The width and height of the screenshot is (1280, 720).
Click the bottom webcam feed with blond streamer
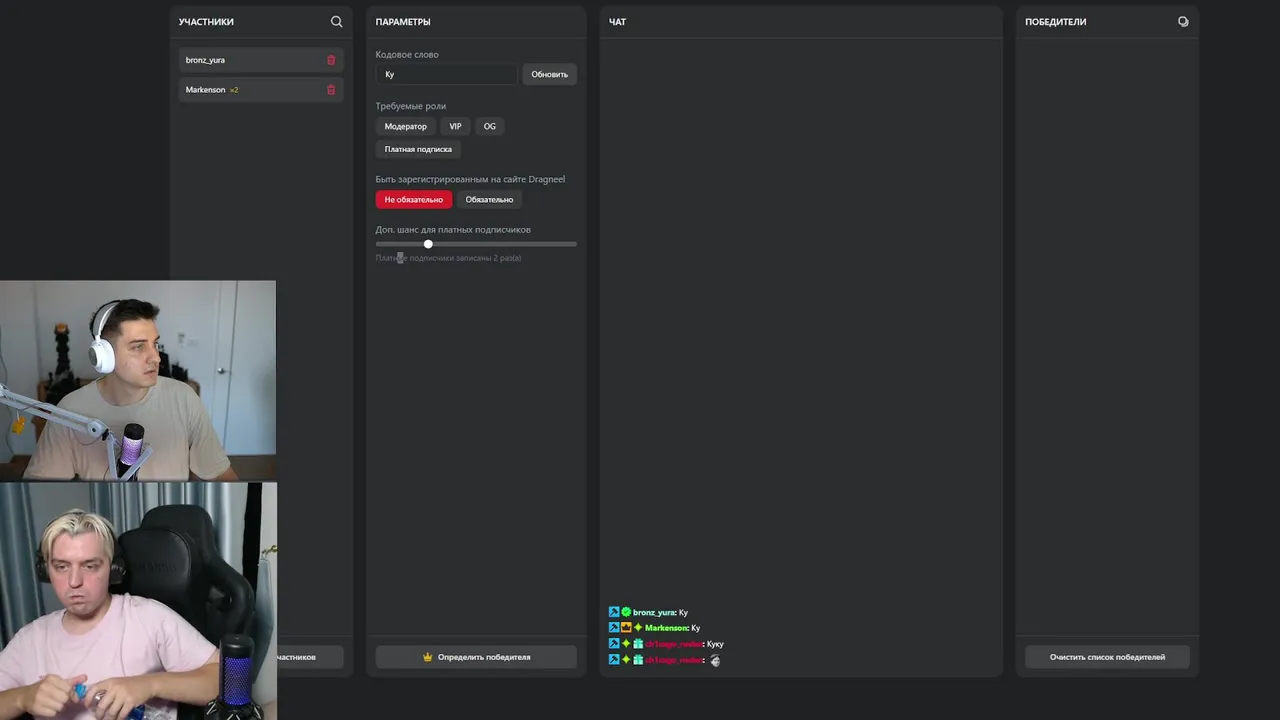point(138,601)
